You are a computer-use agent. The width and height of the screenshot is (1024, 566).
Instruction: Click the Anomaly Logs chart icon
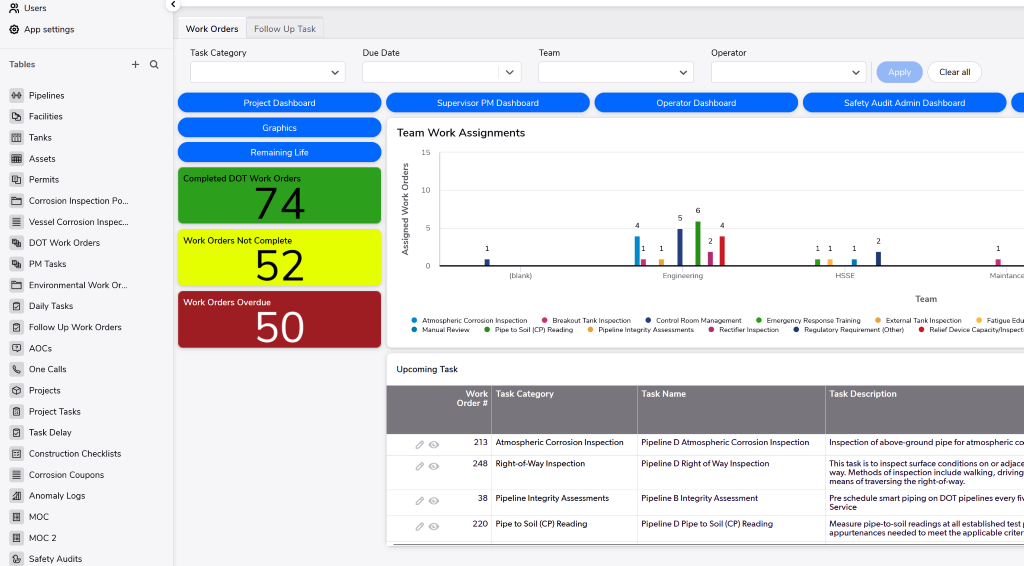[x=16, y=496]
